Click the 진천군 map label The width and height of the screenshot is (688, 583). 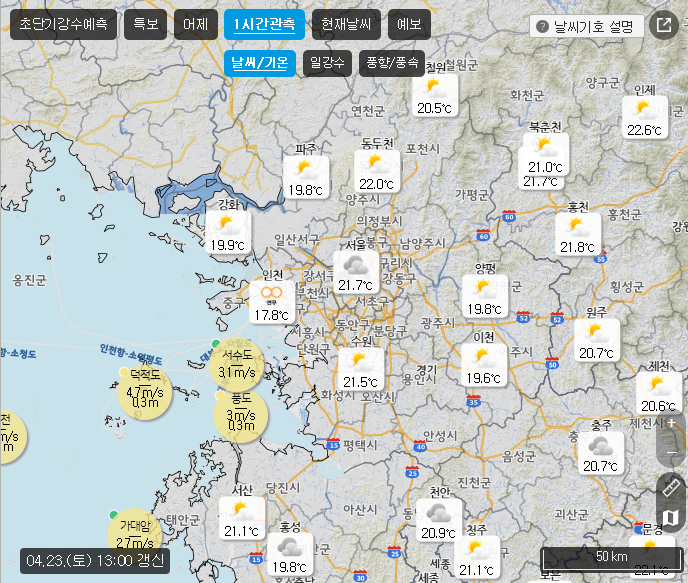click(x=474, y=483)
